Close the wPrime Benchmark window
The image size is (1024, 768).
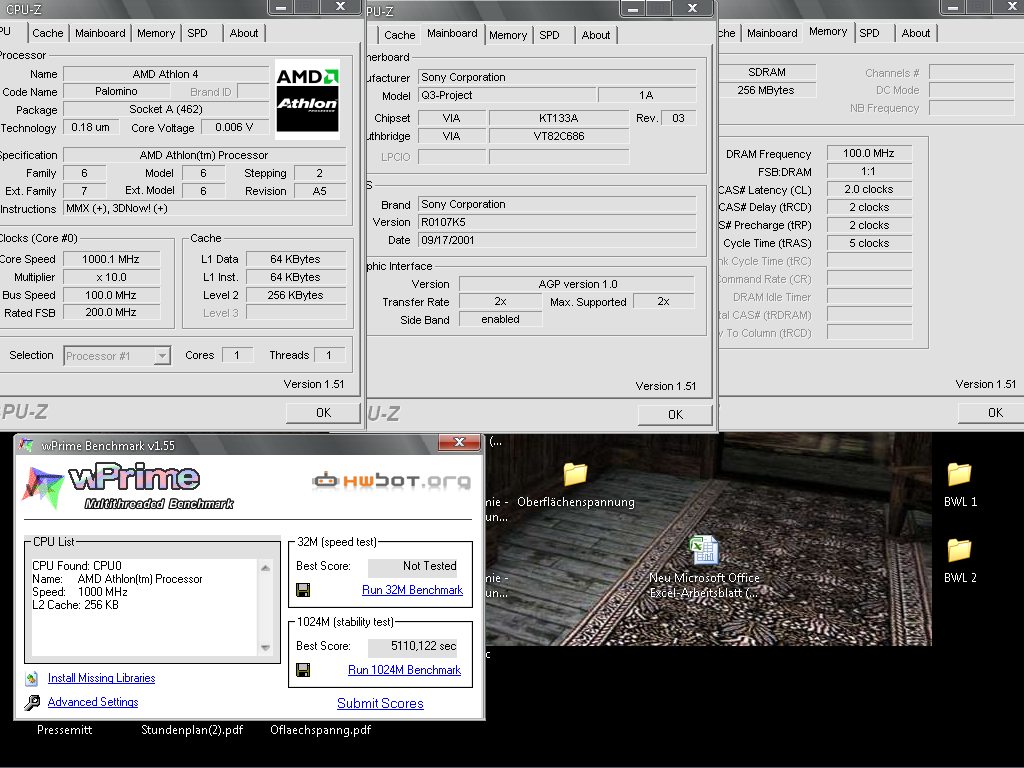[459, 442]
